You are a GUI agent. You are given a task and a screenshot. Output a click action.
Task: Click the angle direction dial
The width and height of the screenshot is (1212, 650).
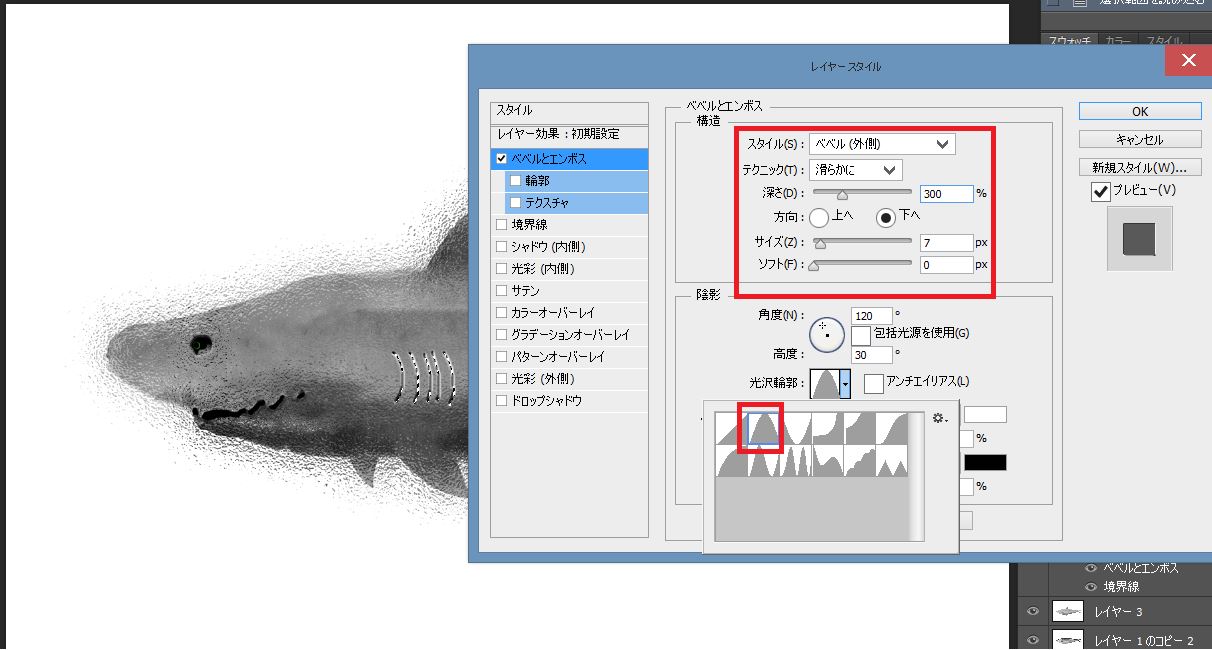[x=827, y=334]
